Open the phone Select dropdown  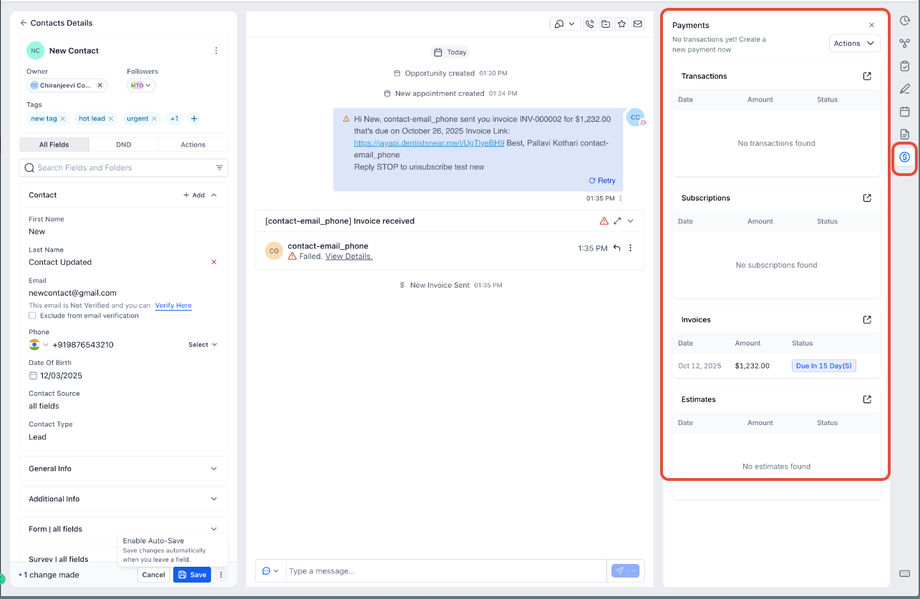point(202,345)
